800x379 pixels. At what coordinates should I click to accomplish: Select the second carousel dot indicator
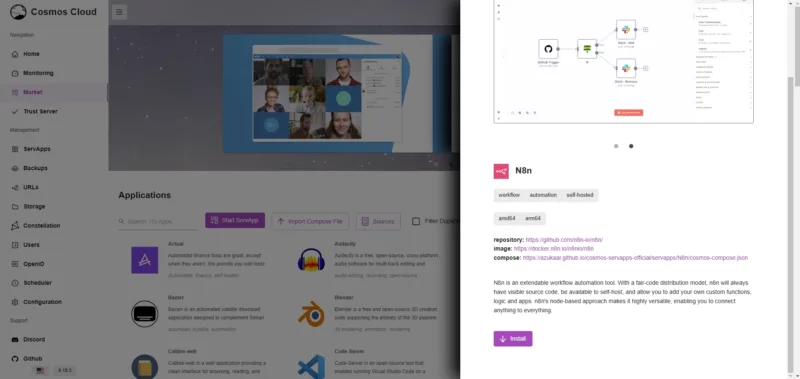[x=631, y=146]
